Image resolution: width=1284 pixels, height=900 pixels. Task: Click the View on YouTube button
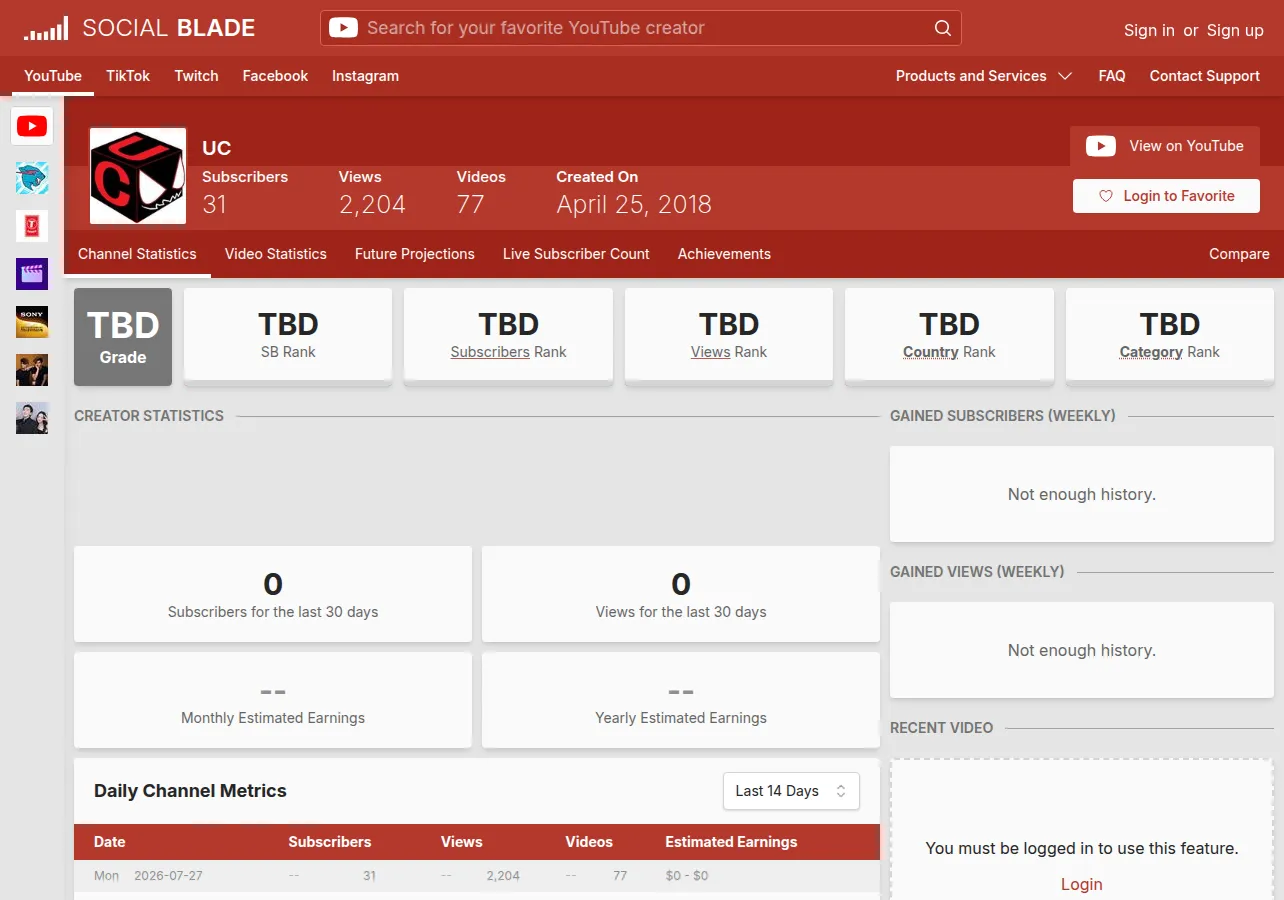[x=1165, y=146]
